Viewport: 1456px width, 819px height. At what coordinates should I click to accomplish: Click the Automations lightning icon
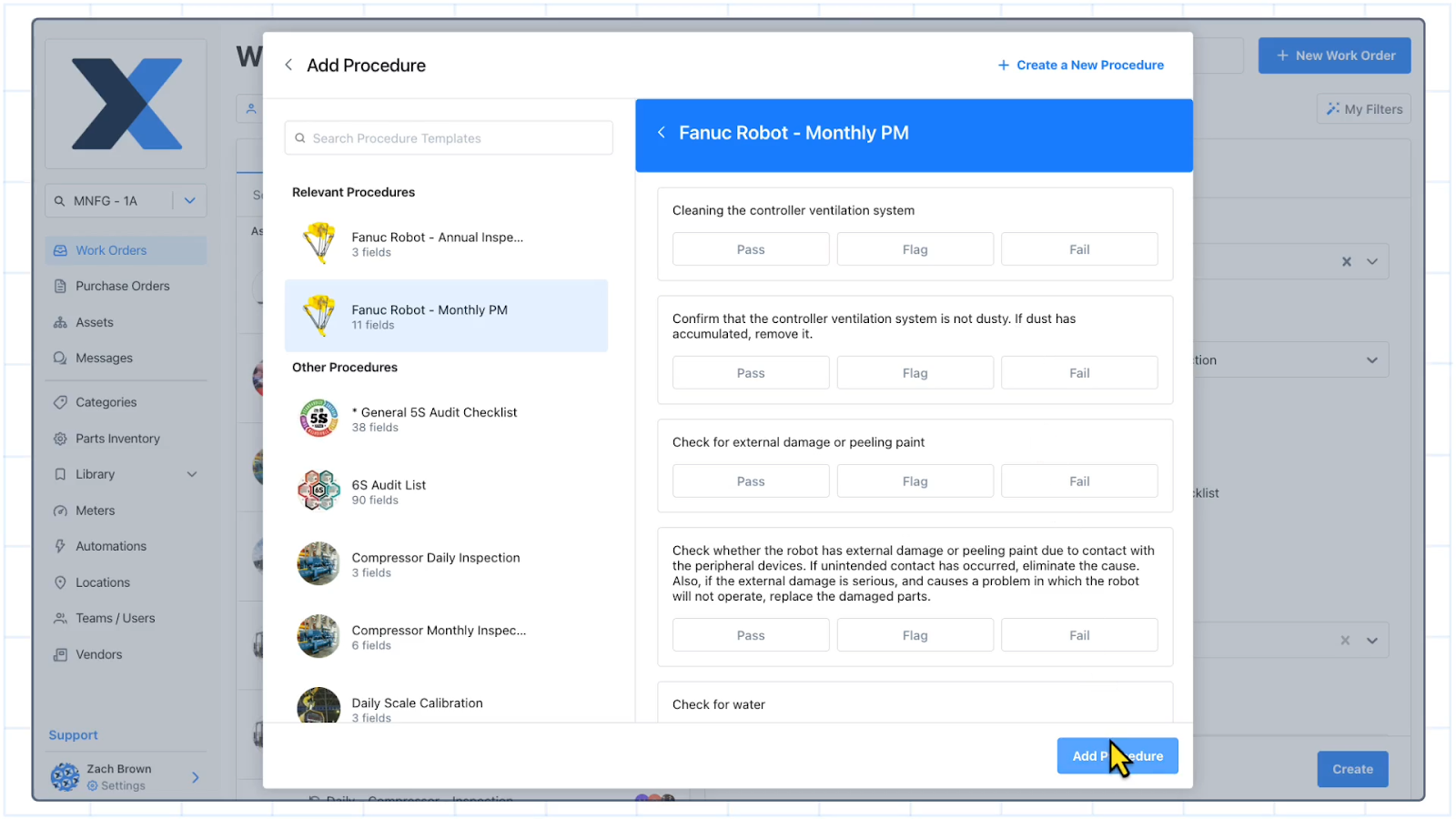(x=60, y=546)
